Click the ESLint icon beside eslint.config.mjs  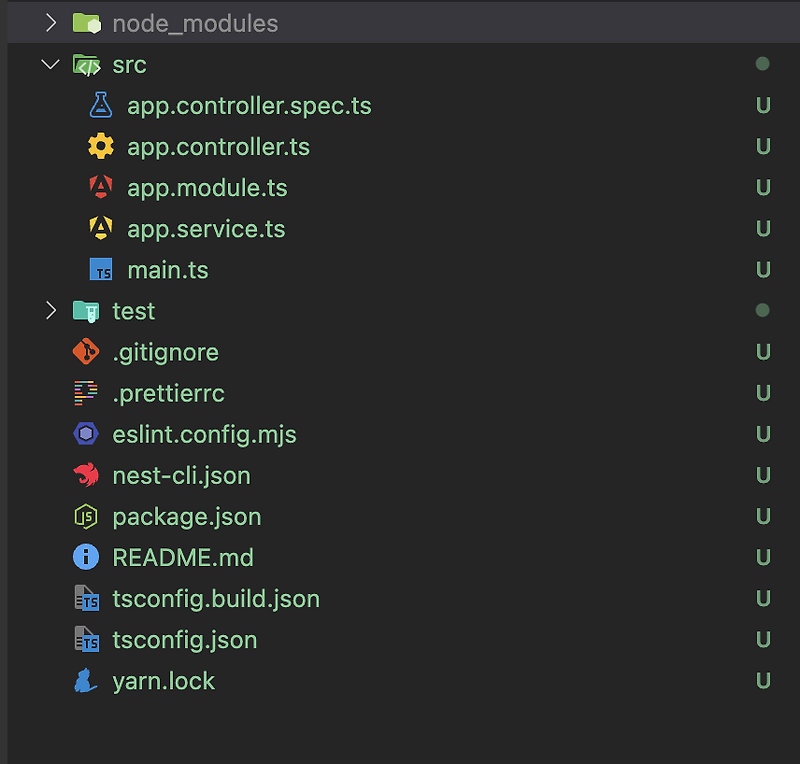coord(86,434)
